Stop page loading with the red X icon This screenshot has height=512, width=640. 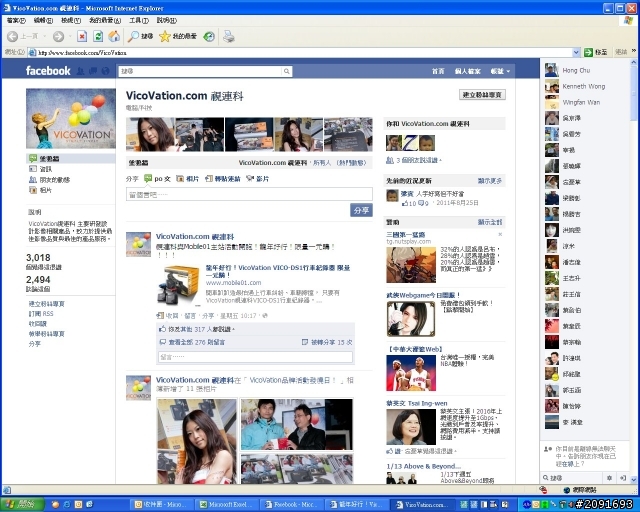(x=82, y=37)
